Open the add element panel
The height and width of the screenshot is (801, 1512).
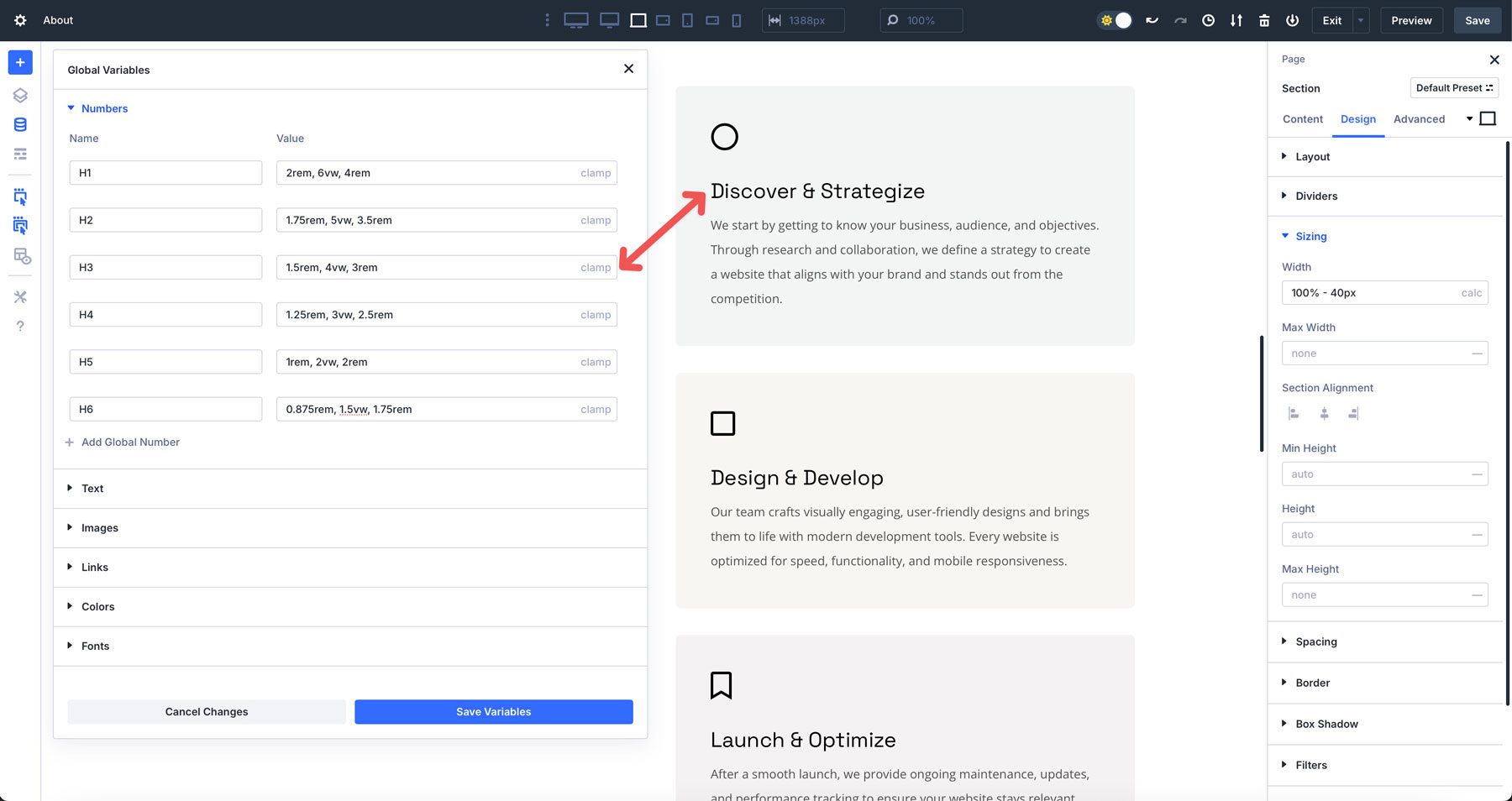19,62
